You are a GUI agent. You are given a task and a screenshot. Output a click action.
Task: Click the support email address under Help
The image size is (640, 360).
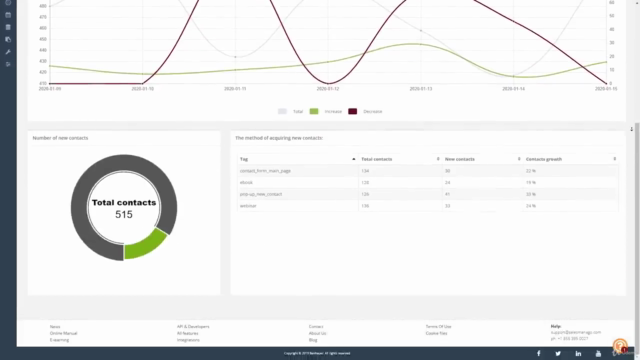point(576,332)
